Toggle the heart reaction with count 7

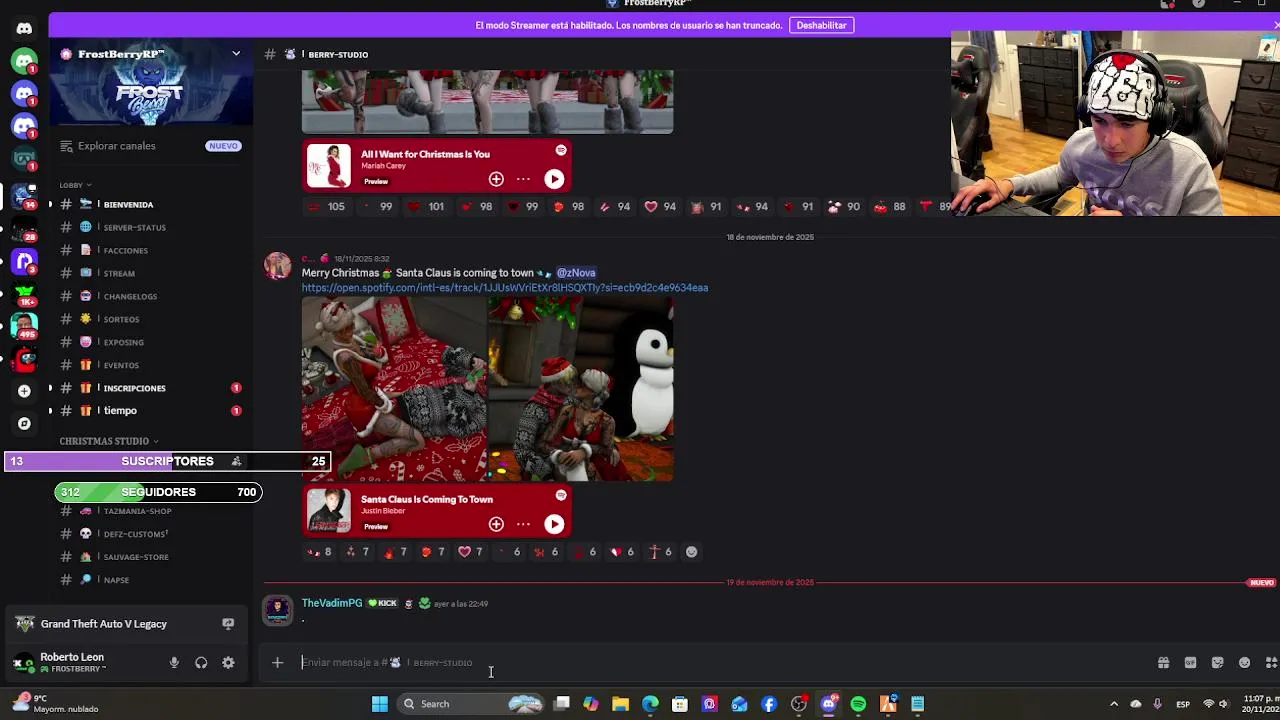[x=469, y=552]
